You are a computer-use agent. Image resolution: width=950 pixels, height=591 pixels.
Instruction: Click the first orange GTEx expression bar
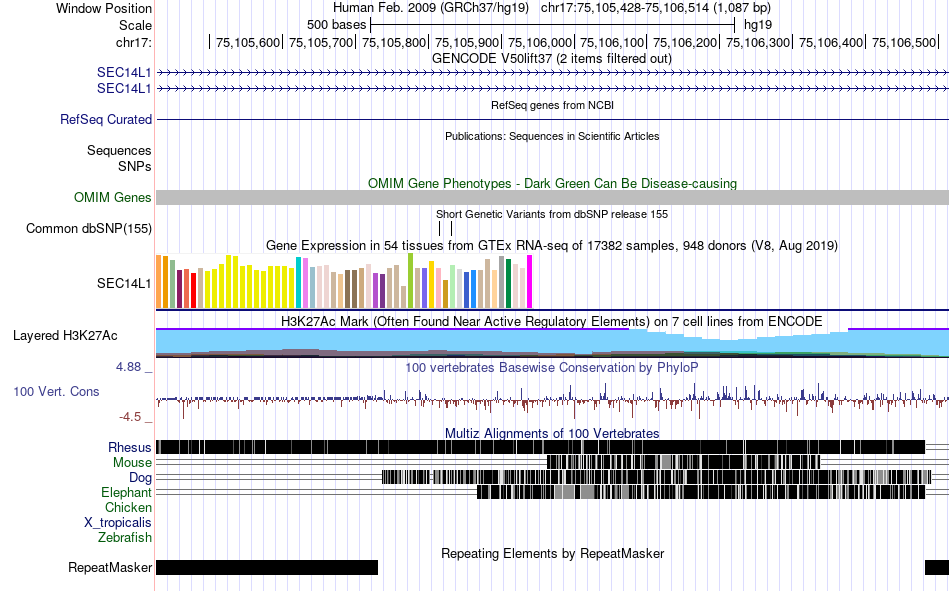(159, 282)
